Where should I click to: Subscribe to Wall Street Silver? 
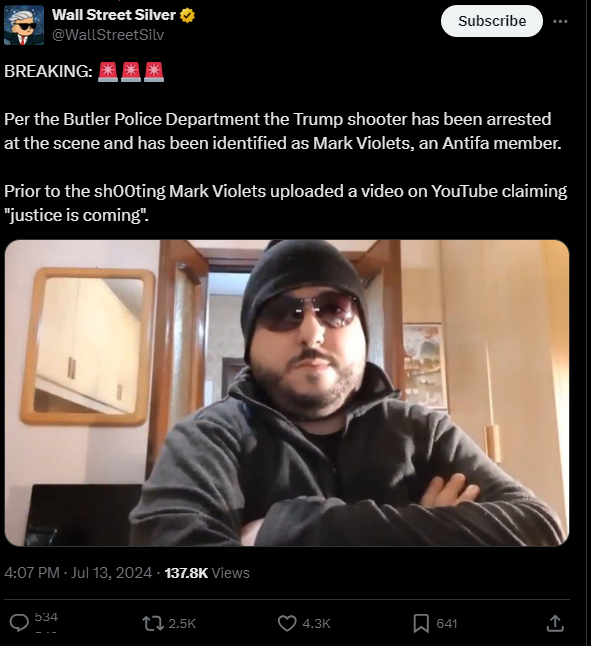tap(492, 21)
